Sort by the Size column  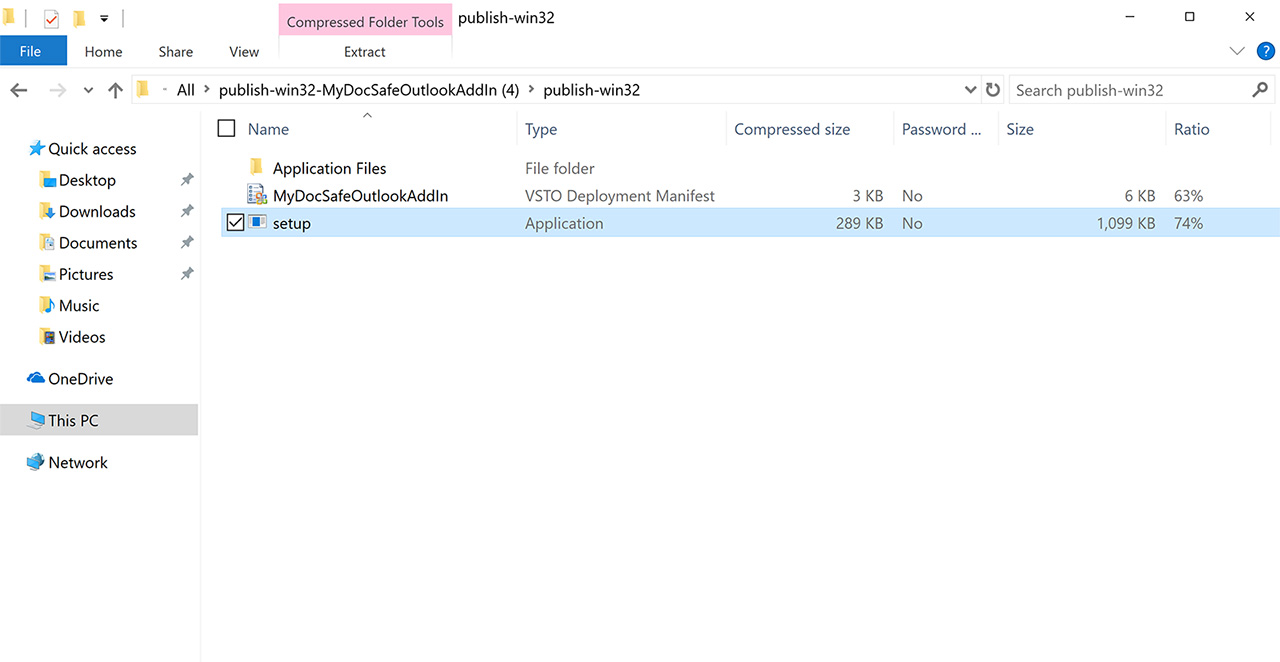click(x=1020, y=129)
